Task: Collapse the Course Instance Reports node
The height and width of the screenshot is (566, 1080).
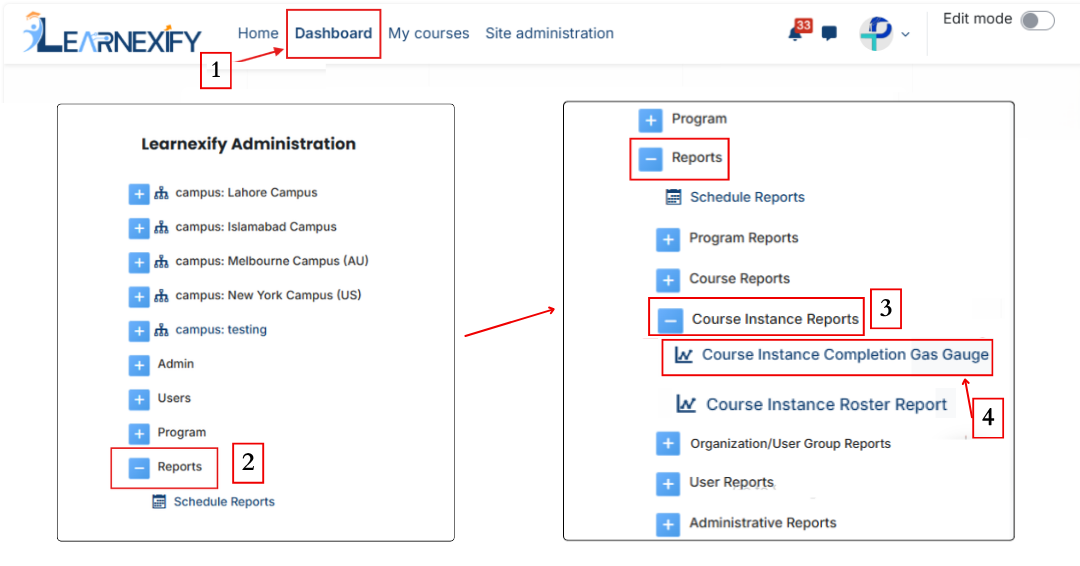Action: click(670, 320)
